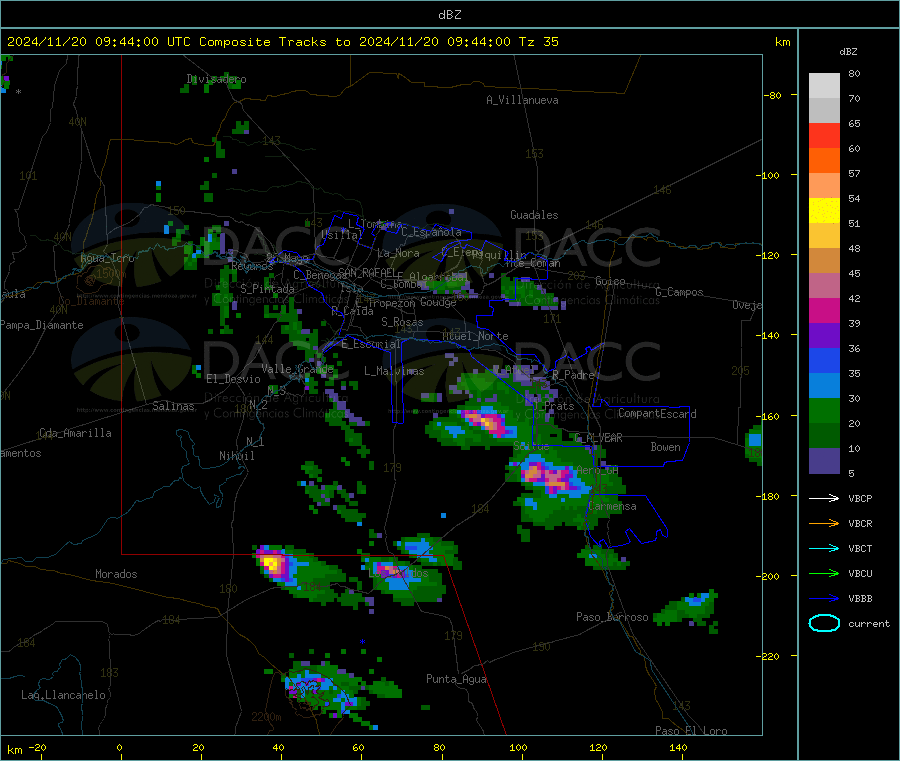
Task: Click the Pampa_Diamante map label
Action: pos(42,325)
